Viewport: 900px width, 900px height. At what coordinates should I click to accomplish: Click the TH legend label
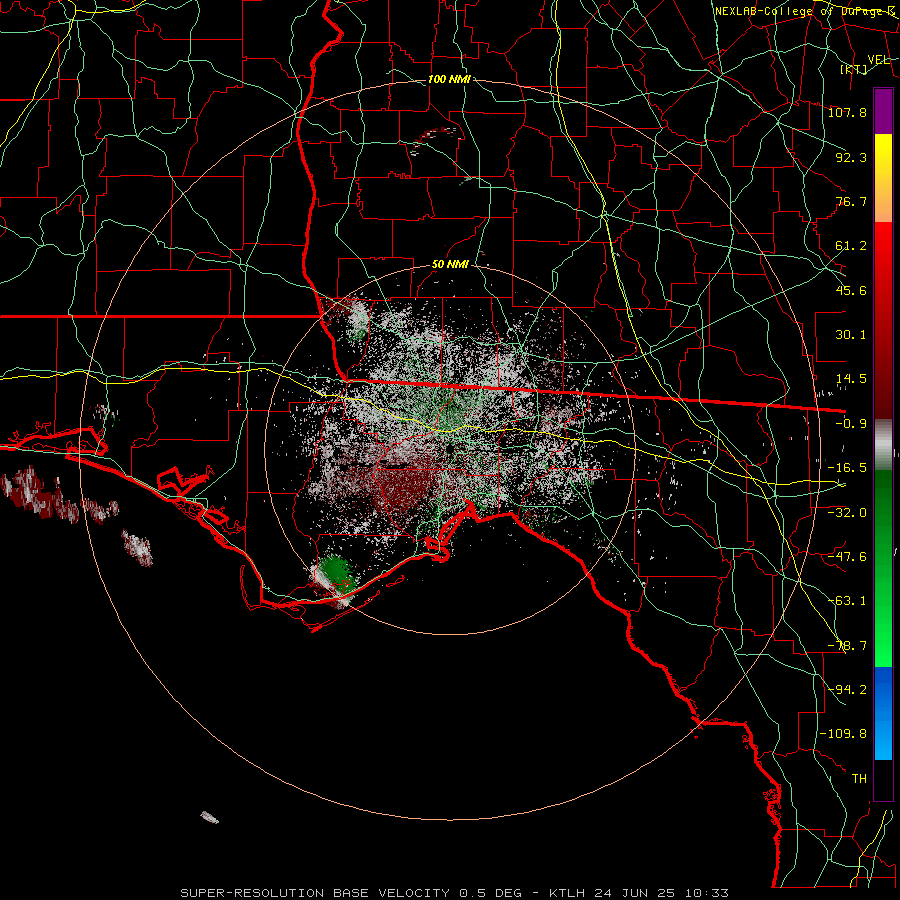(x=859, y=779)
